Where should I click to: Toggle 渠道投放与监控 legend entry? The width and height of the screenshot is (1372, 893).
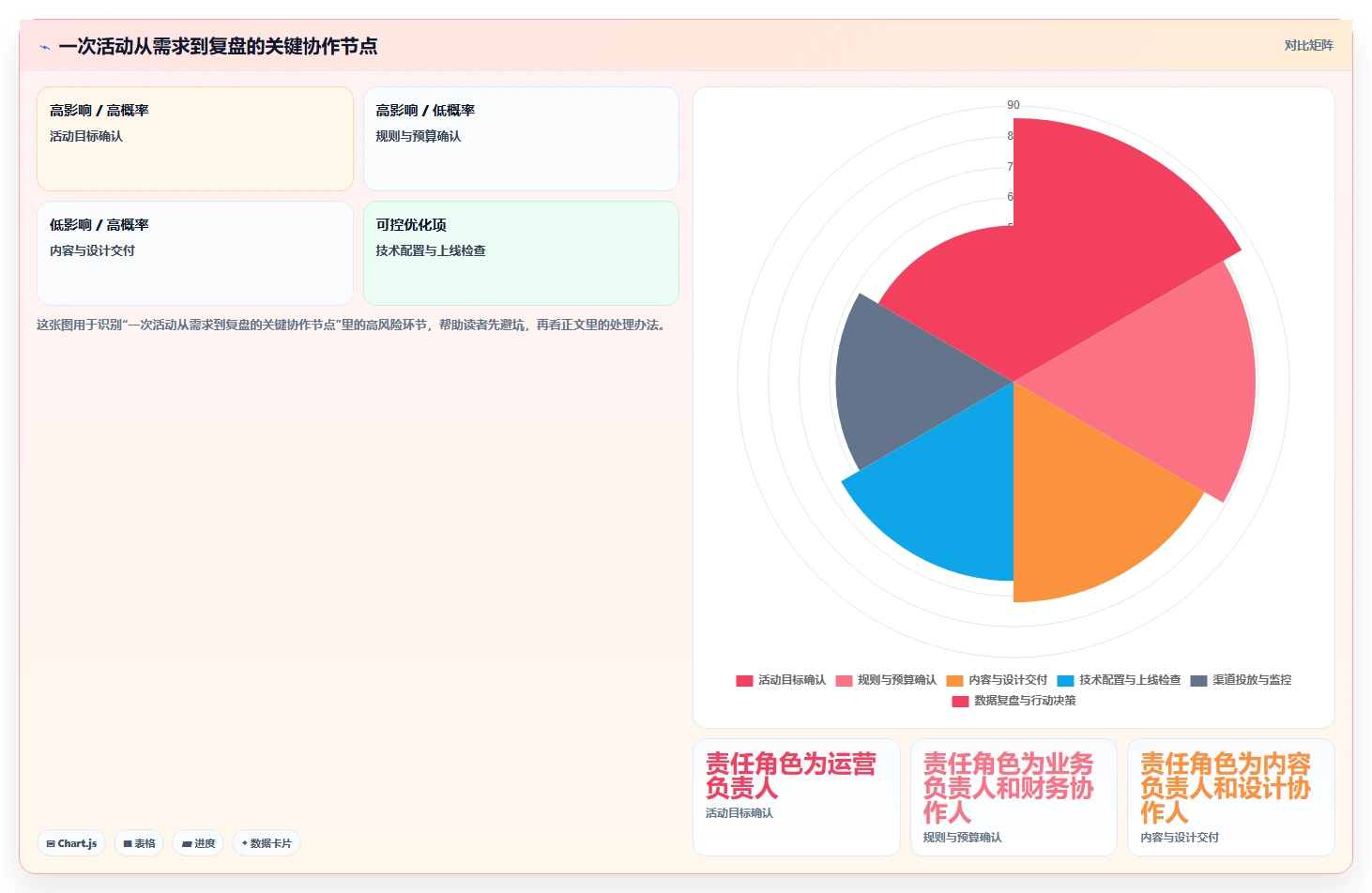(1241, 680)
